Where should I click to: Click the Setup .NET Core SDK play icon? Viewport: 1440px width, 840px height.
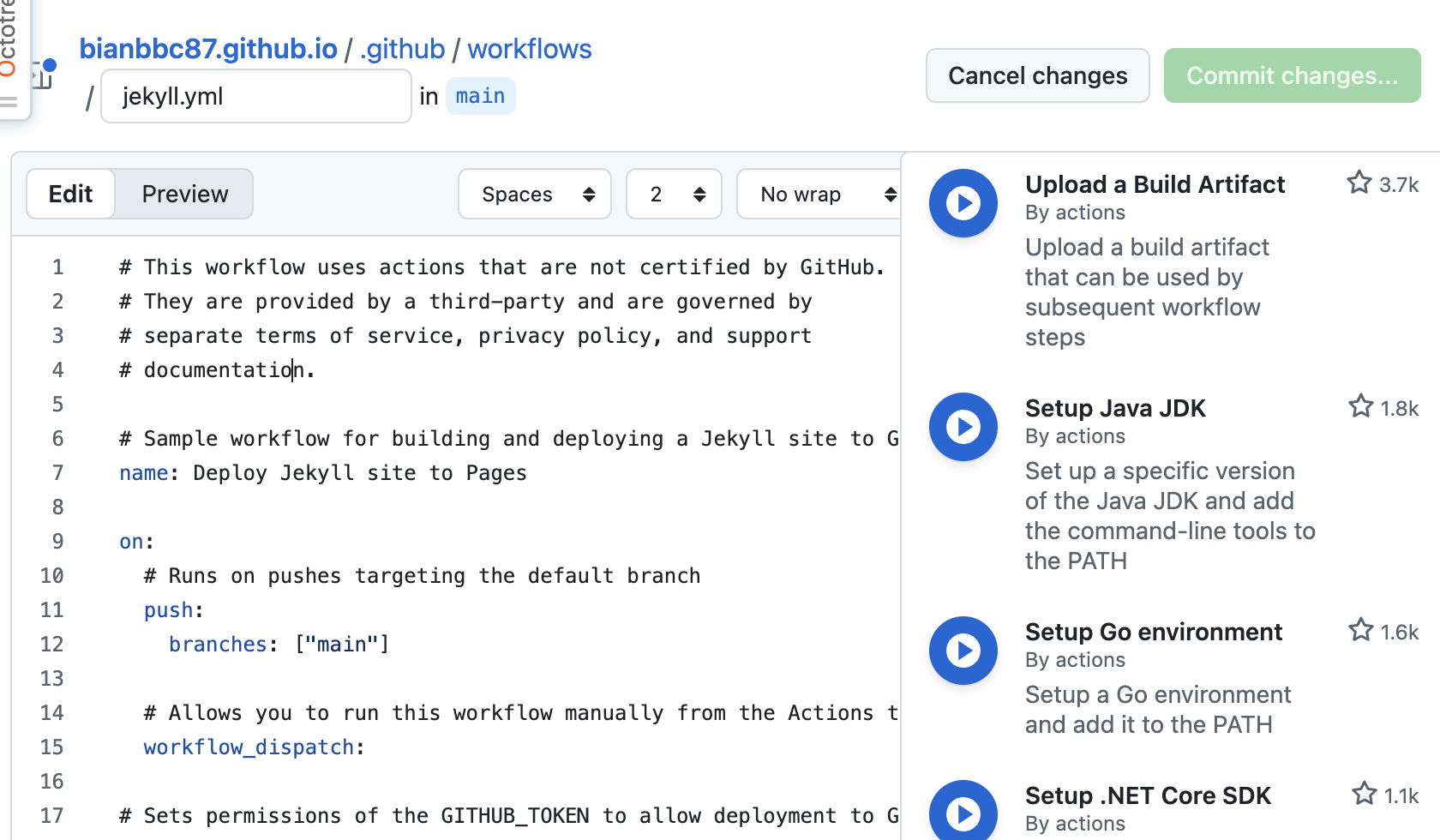pyautogui.click(x=963, y=812)
